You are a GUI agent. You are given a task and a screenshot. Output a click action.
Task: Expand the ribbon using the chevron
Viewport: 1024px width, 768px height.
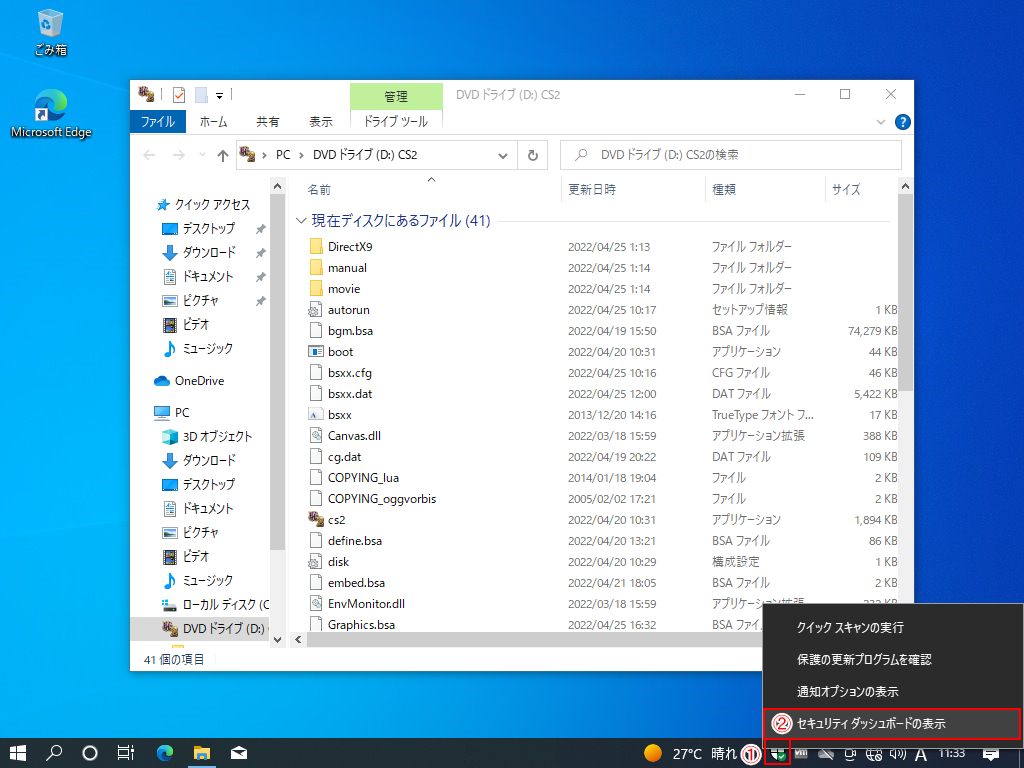pos(881,122)
